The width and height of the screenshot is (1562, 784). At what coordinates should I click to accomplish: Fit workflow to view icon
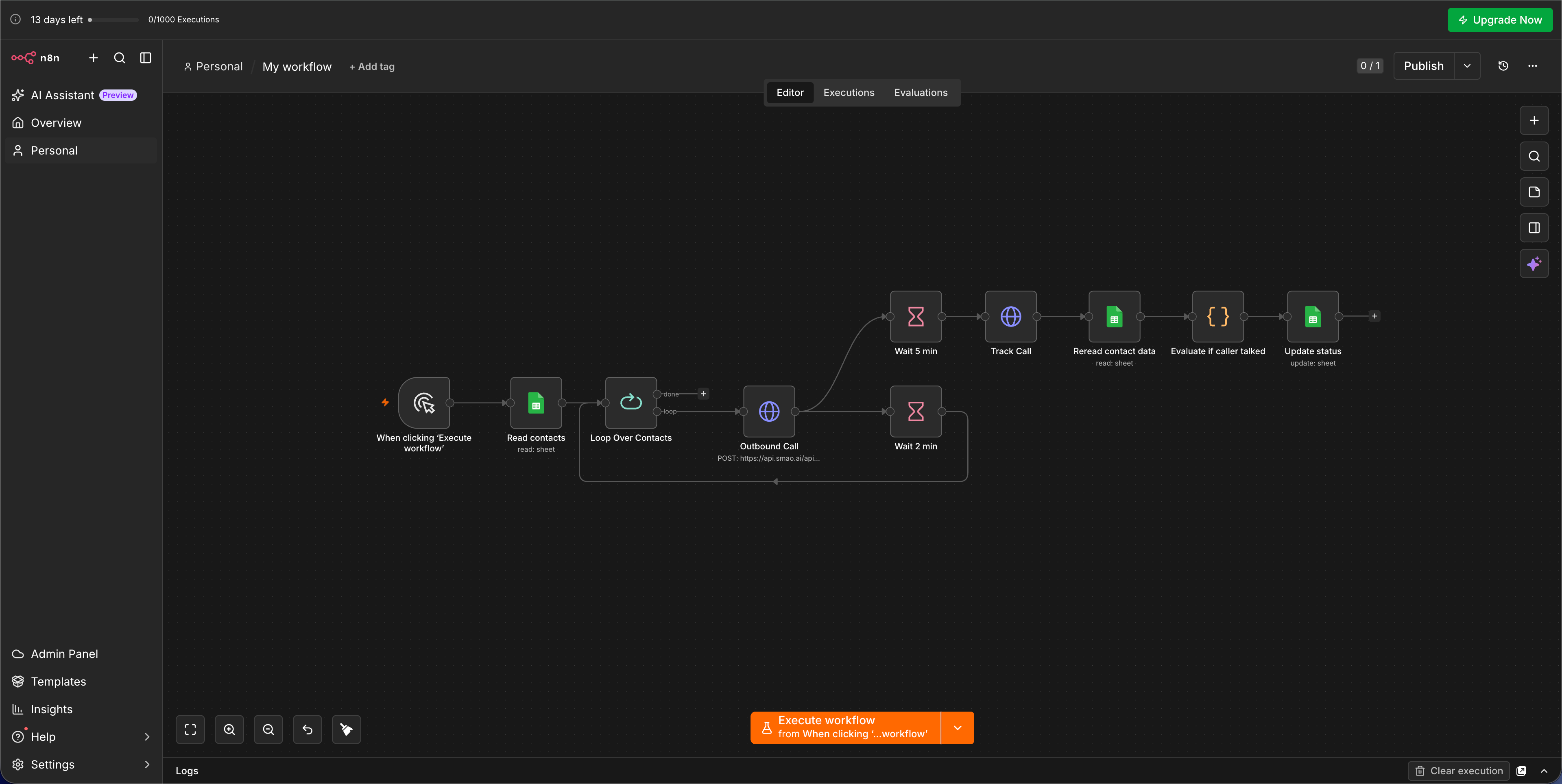tap(190, 730)
